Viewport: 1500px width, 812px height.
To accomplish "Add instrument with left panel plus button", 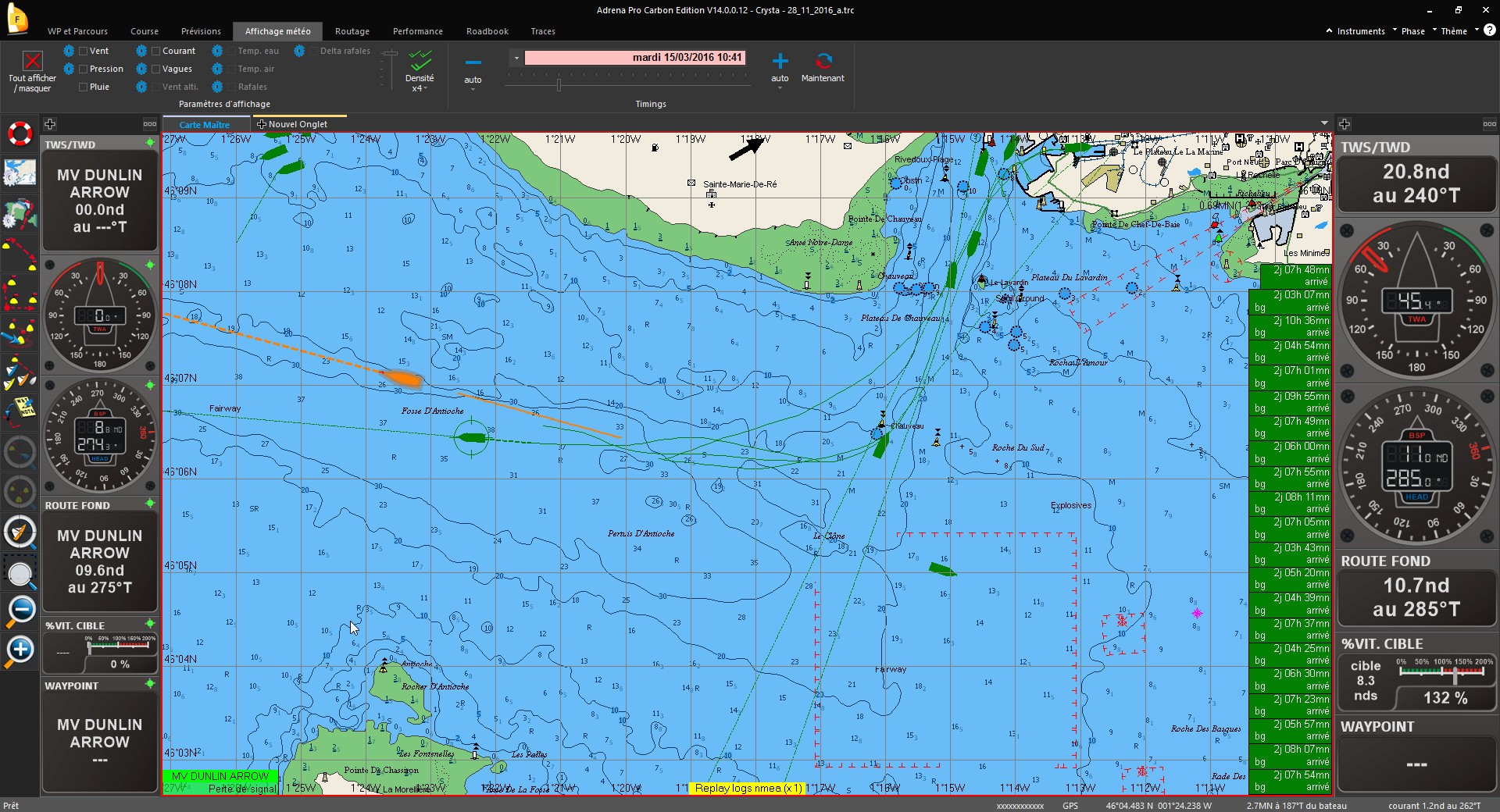I will click(x=50, y=124).
